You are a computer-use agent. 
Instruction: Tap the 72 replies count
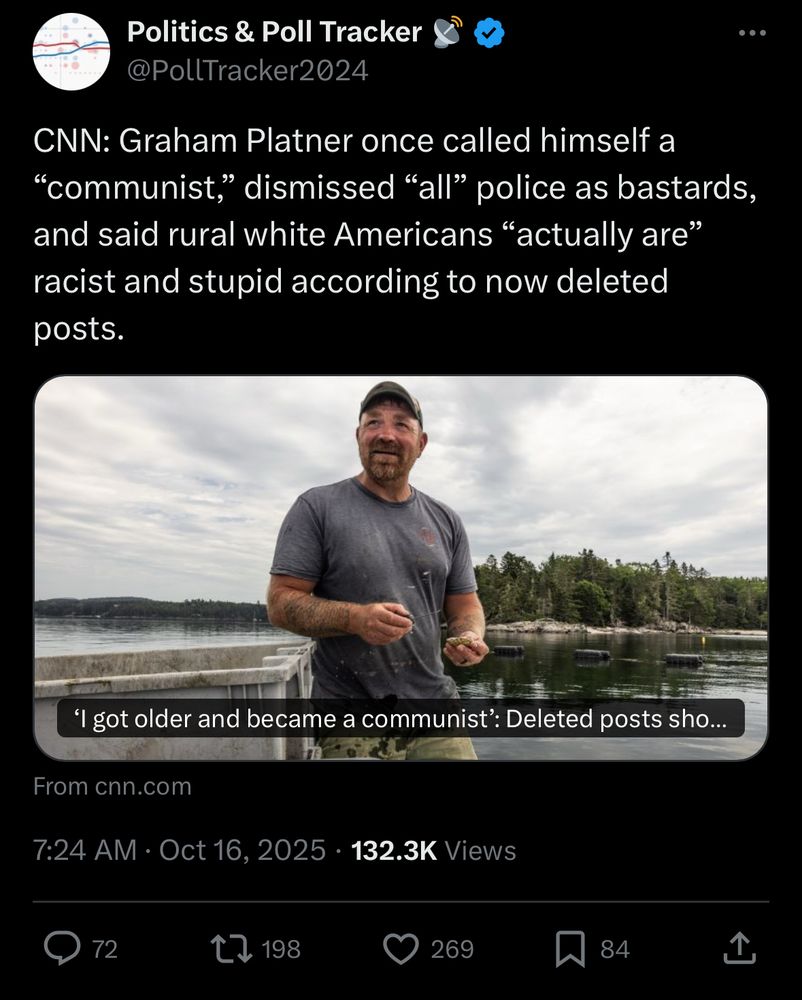[x=105, y=949]
